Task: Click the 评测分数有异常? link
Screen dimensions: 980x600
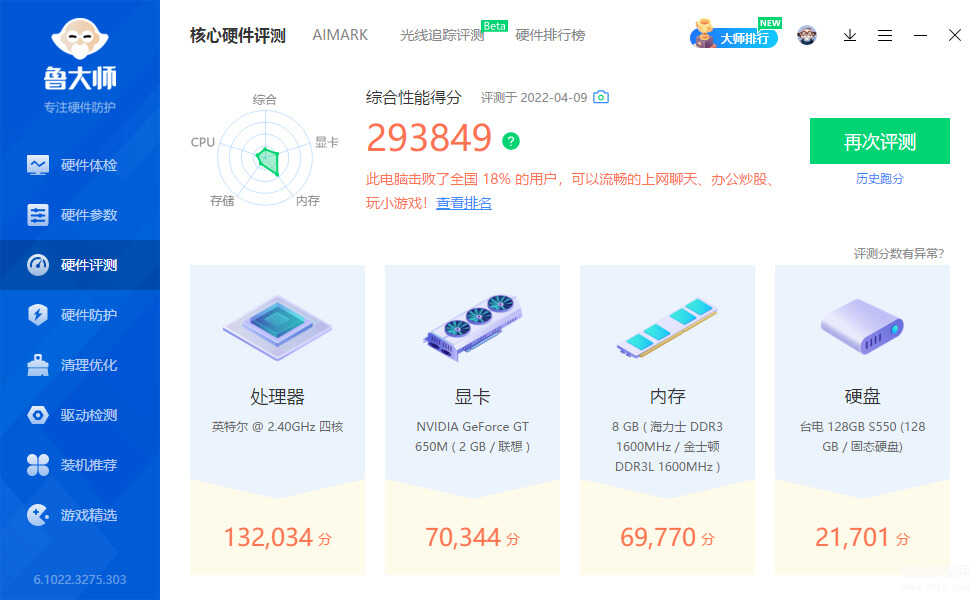Action: [899, 254]
